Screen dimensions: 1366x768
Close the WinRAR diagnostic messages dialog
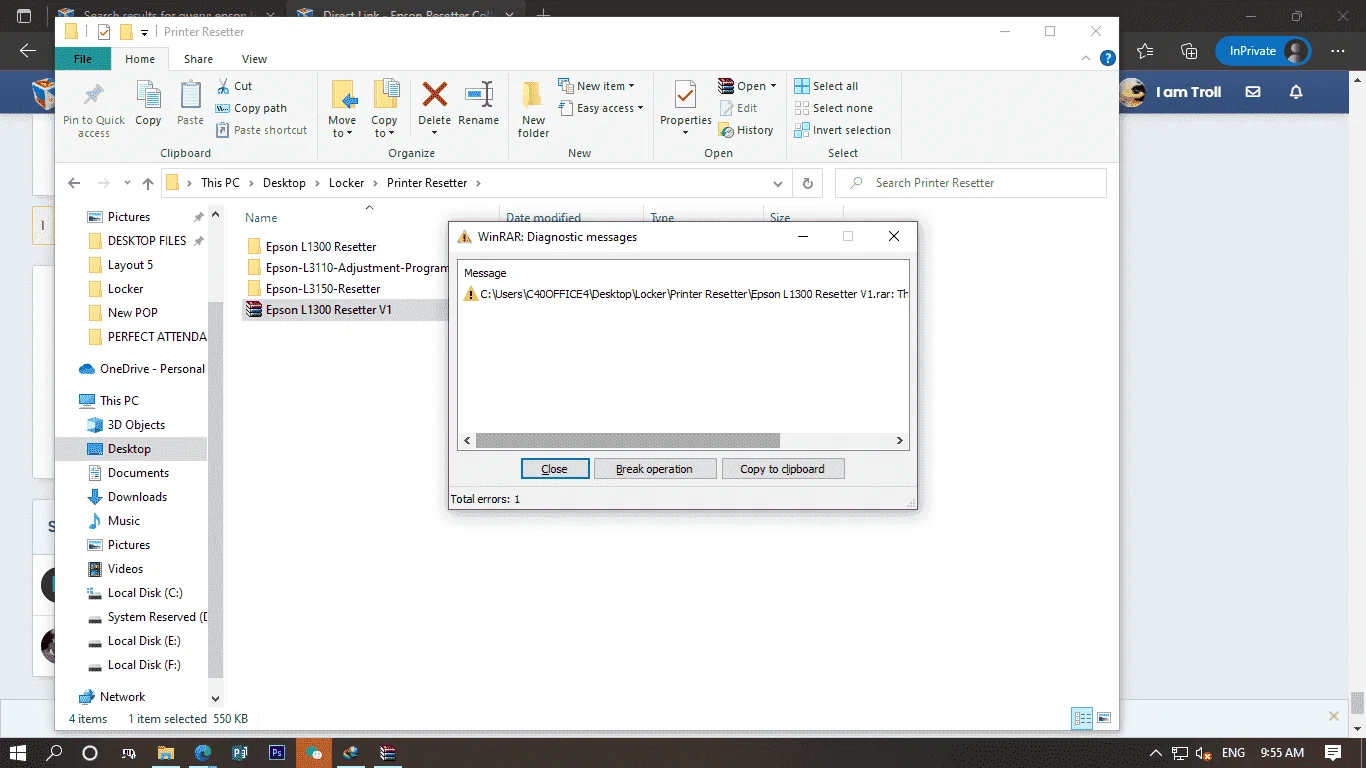[554, 469]
